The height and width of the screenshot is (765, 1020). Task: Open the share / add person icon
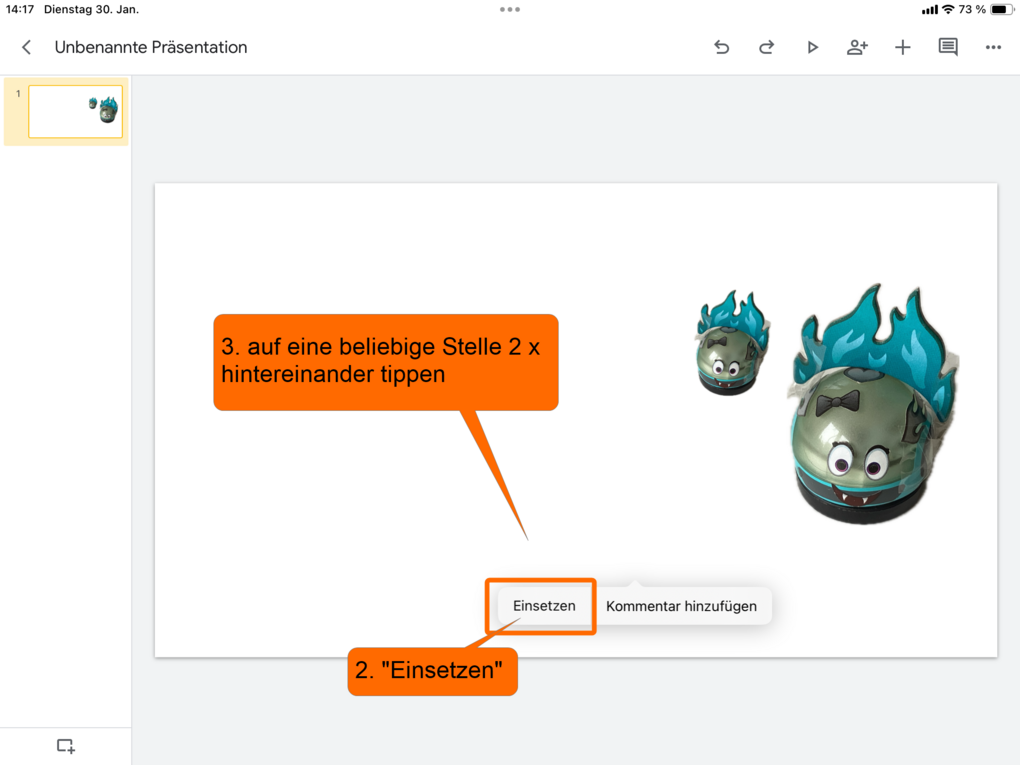(x=857, y=47)
